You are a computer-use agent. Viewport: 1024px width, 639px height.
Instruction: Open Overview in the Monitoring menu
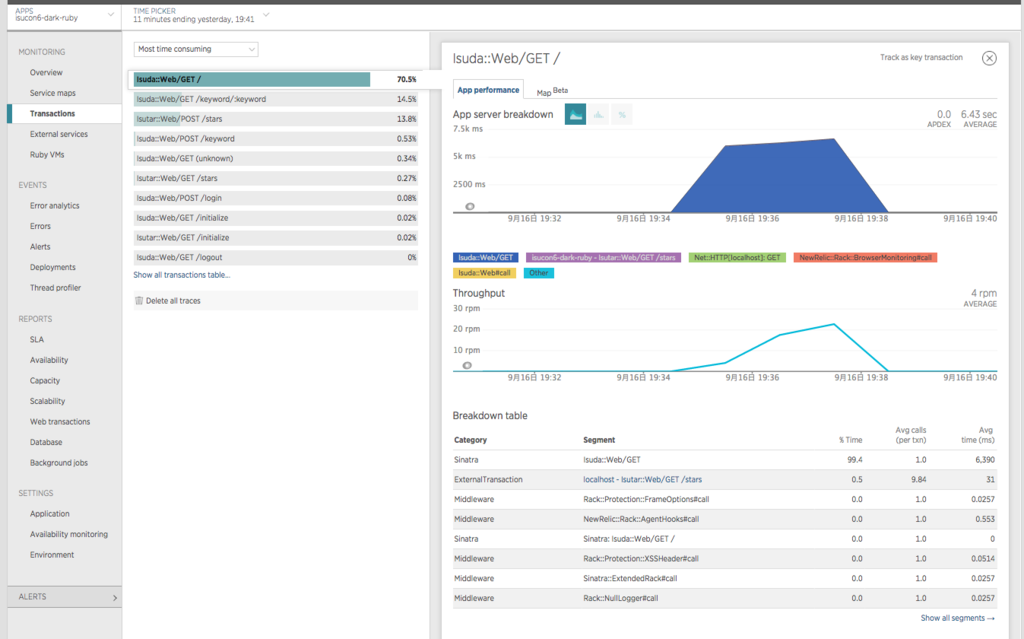46,73
